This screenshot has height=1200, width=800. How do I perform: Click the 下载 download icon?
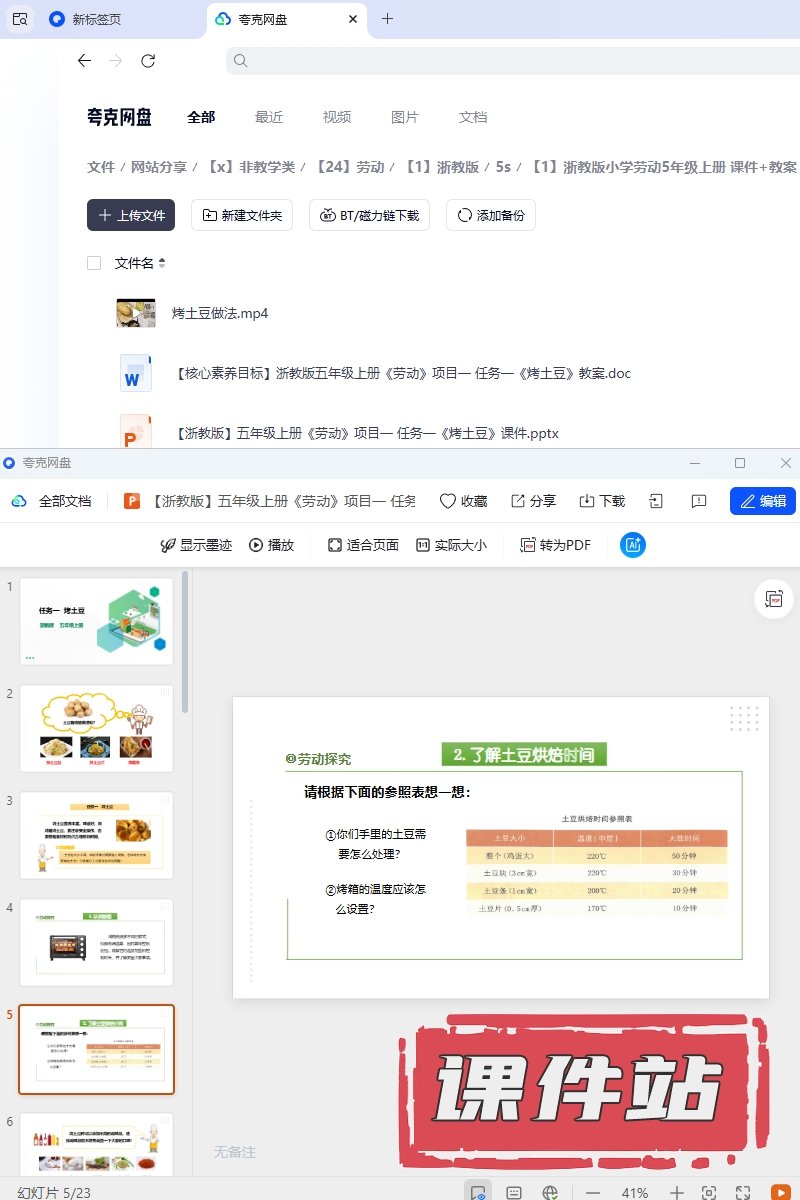[587, 501]
